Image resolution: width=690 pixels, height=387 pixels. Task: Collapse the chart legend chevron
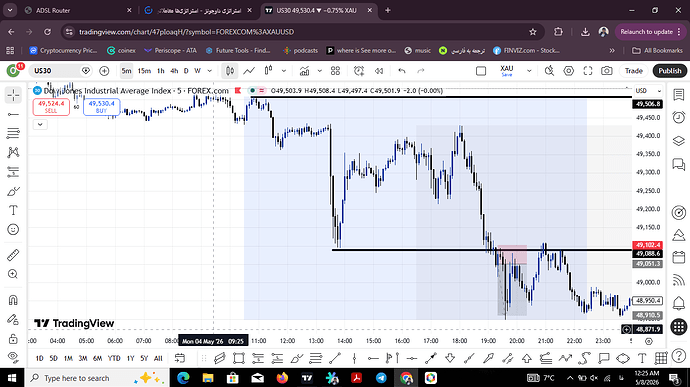(x=40, y=125)
